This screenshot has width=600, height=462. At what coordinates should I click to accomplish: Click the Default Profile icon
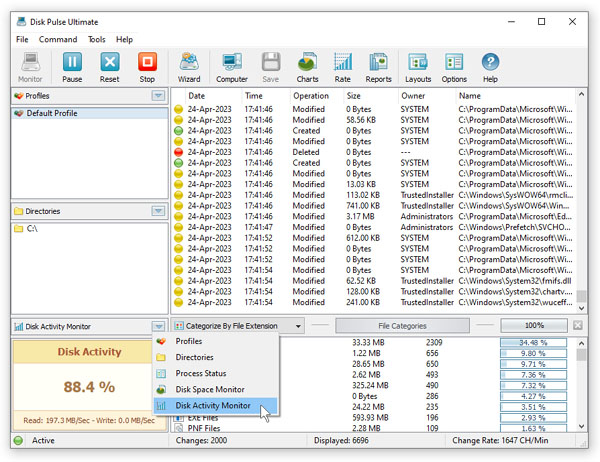point(19,113)
